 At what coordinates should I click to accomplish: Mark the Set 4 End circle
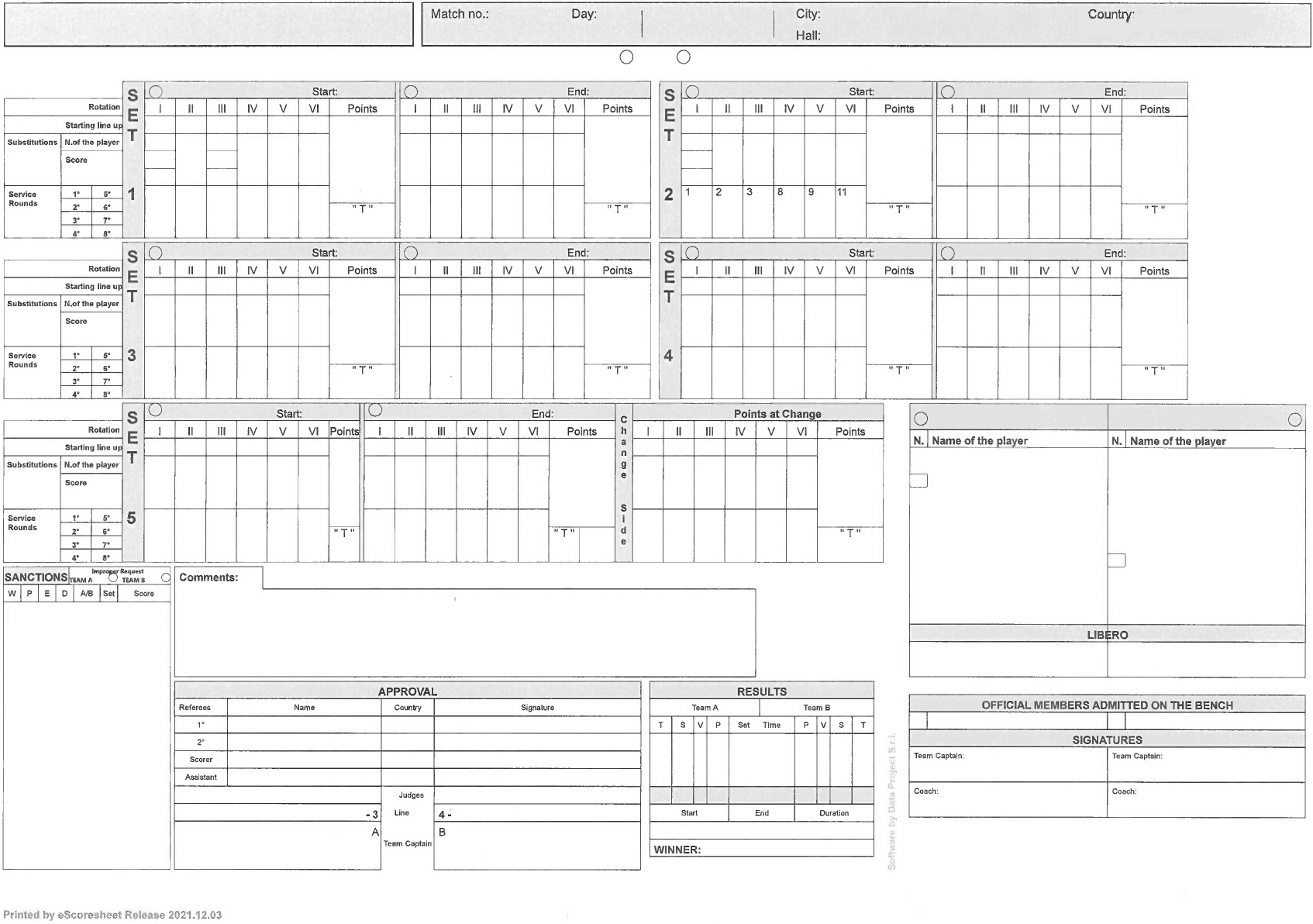point(947,253)
